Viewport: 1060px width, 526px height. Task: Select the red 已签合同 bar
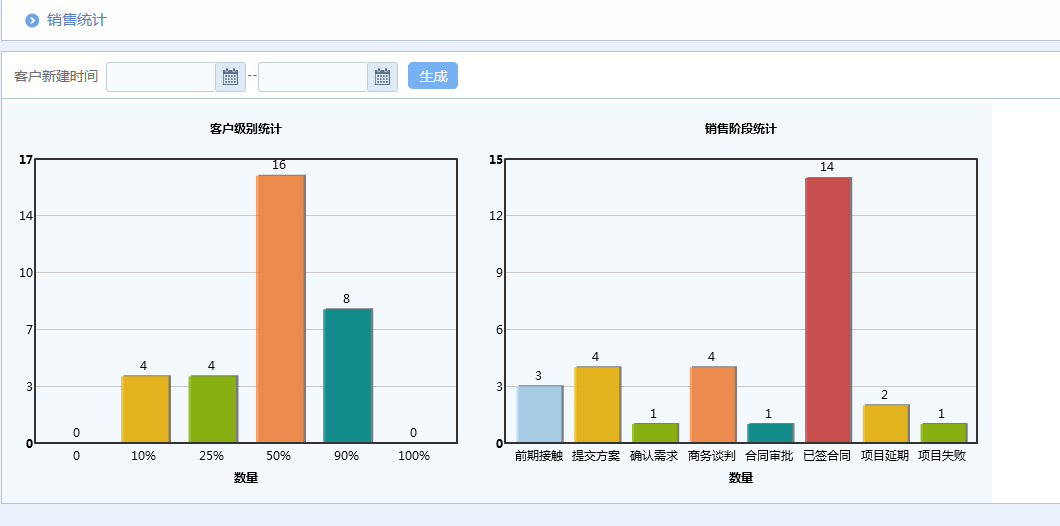tap(828, 310)
